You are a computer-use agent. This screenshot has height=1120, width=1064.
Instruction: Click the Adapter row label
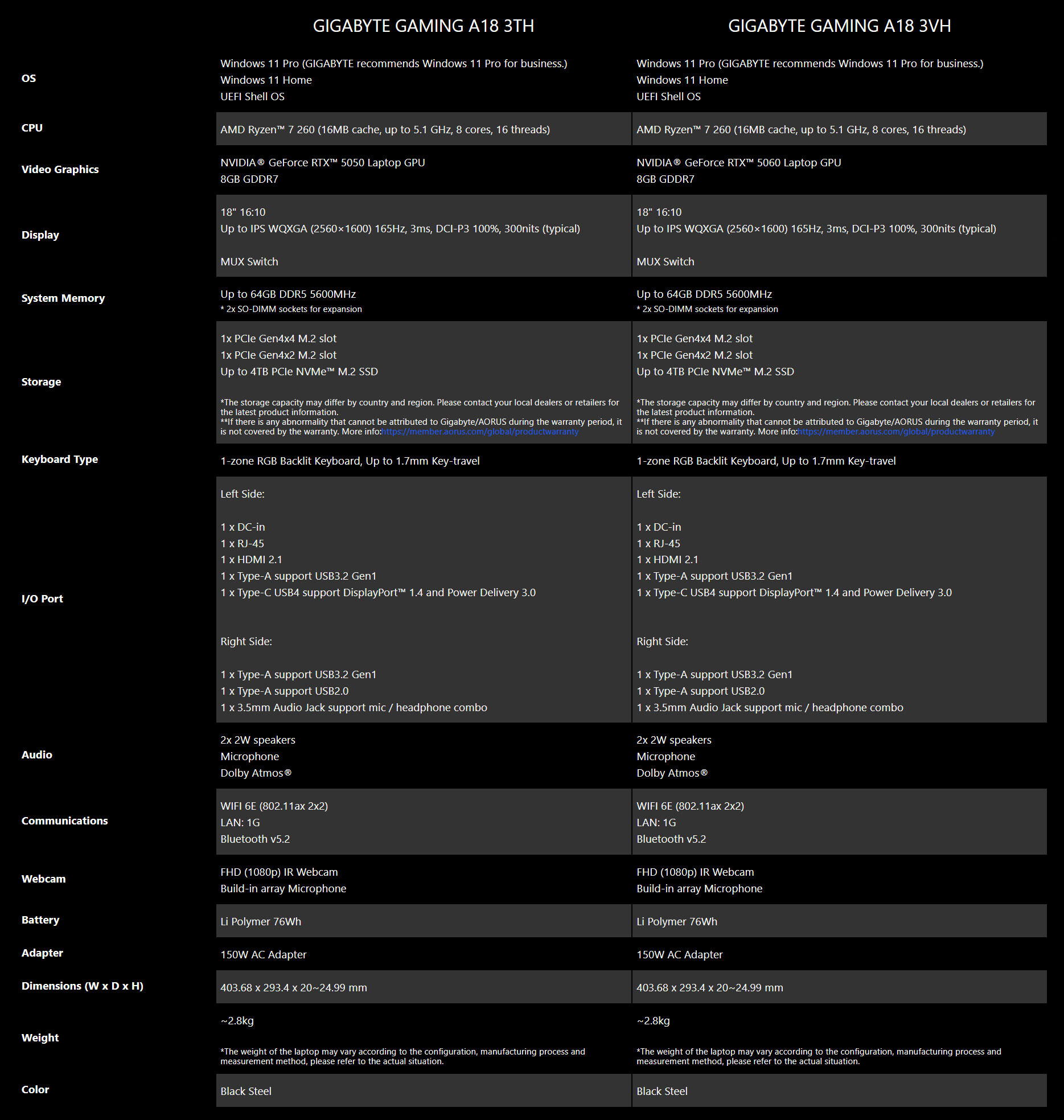coord(42,953)
